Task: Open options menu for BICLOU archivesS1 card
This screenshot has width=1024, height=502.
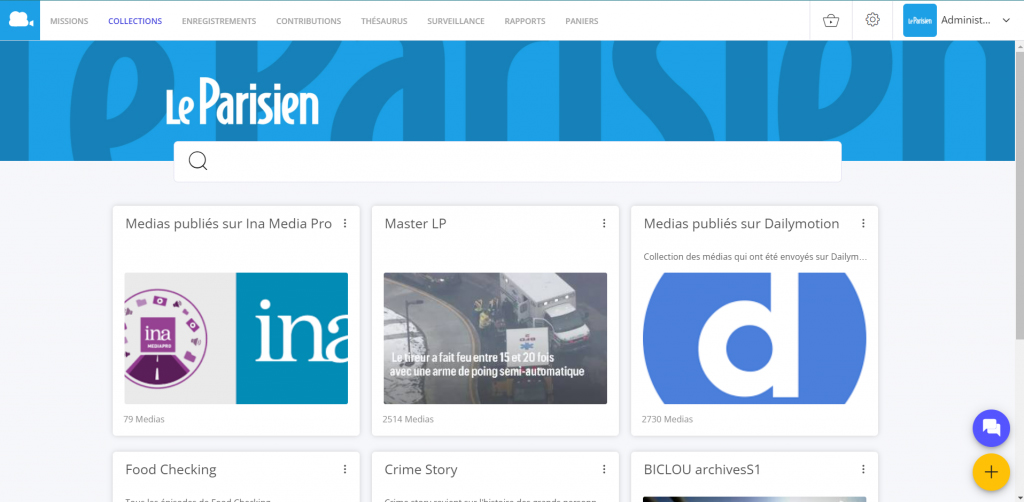Action: click(x=863, y=469)
